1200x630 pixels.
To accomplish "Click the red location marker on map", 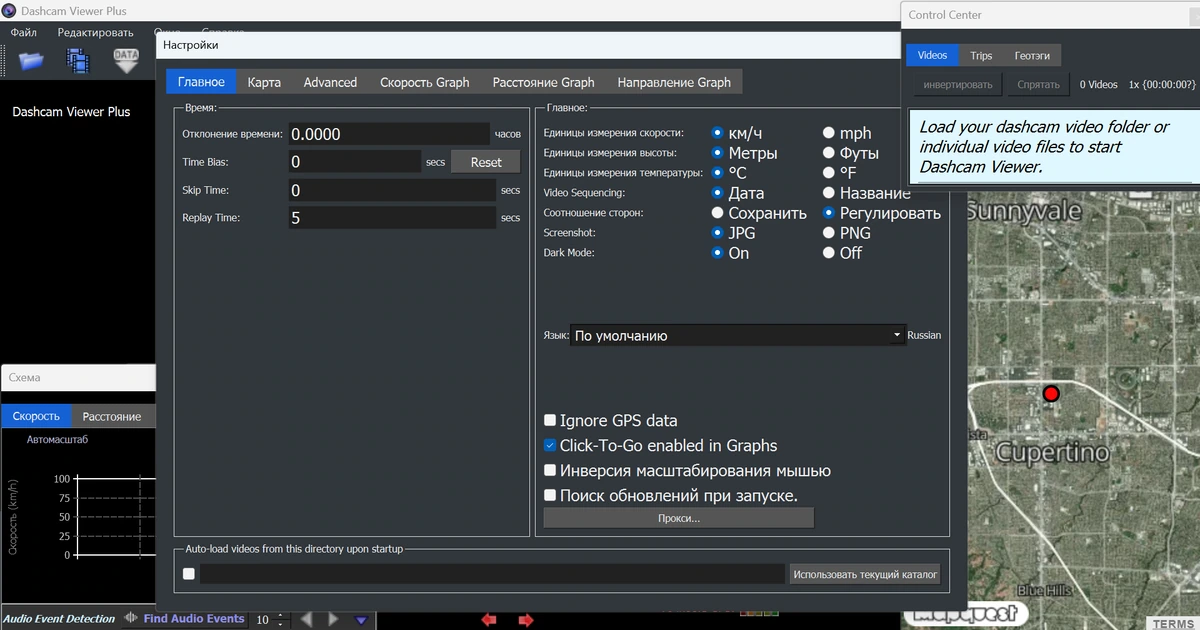I will [1051, 394].
